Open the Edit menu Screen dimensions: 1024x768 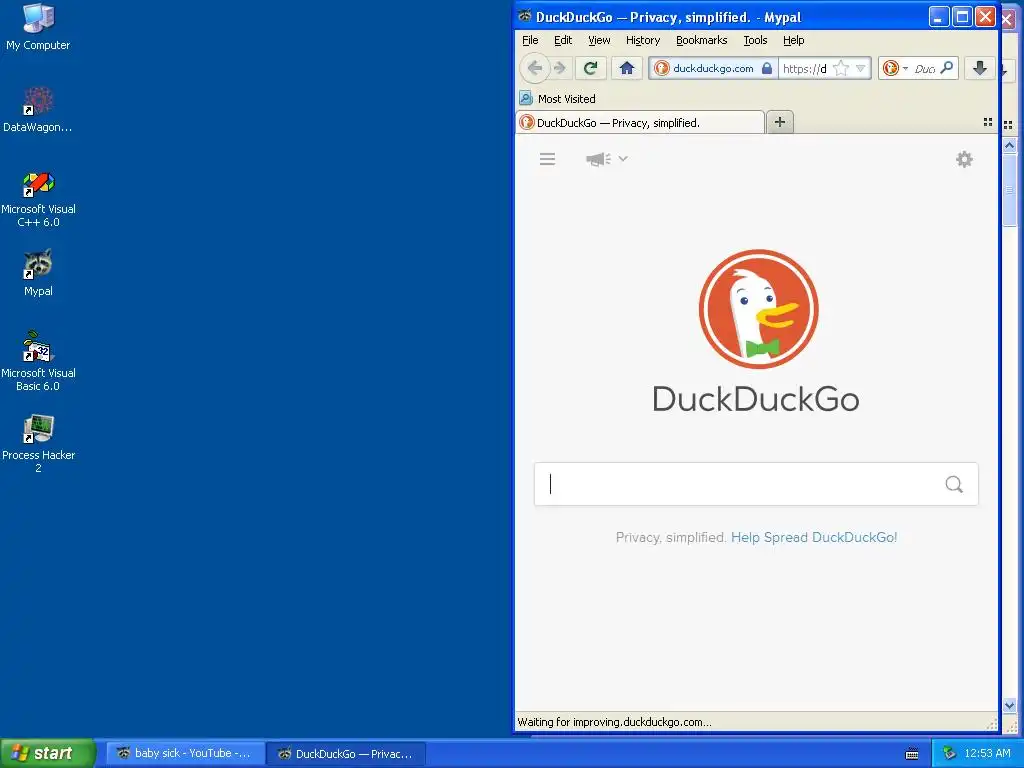click(563, 40)
